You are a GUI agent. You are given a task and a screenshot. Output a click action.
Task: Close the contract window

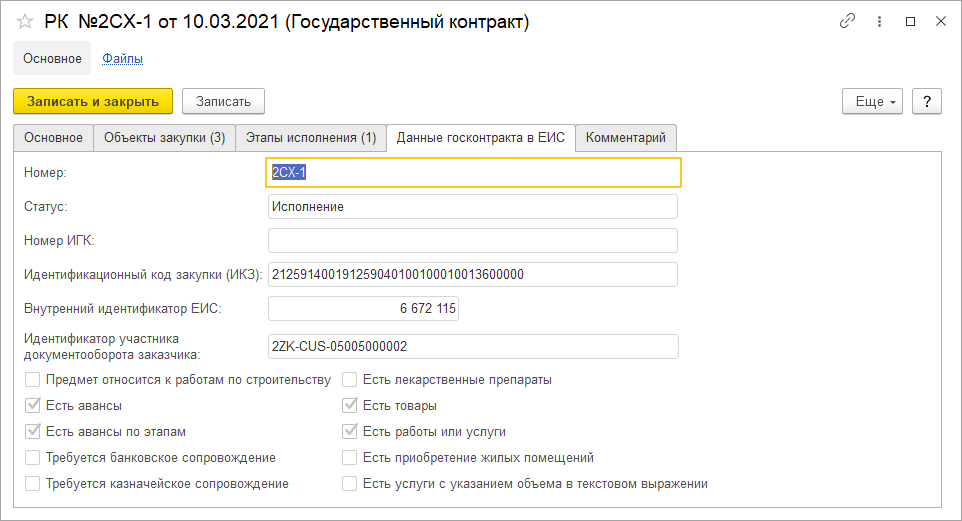[x=939, y=21]
